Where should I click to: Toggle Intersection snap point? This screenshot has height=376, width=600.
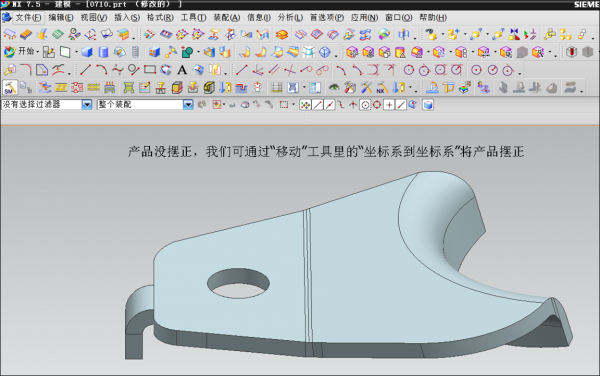353,105
